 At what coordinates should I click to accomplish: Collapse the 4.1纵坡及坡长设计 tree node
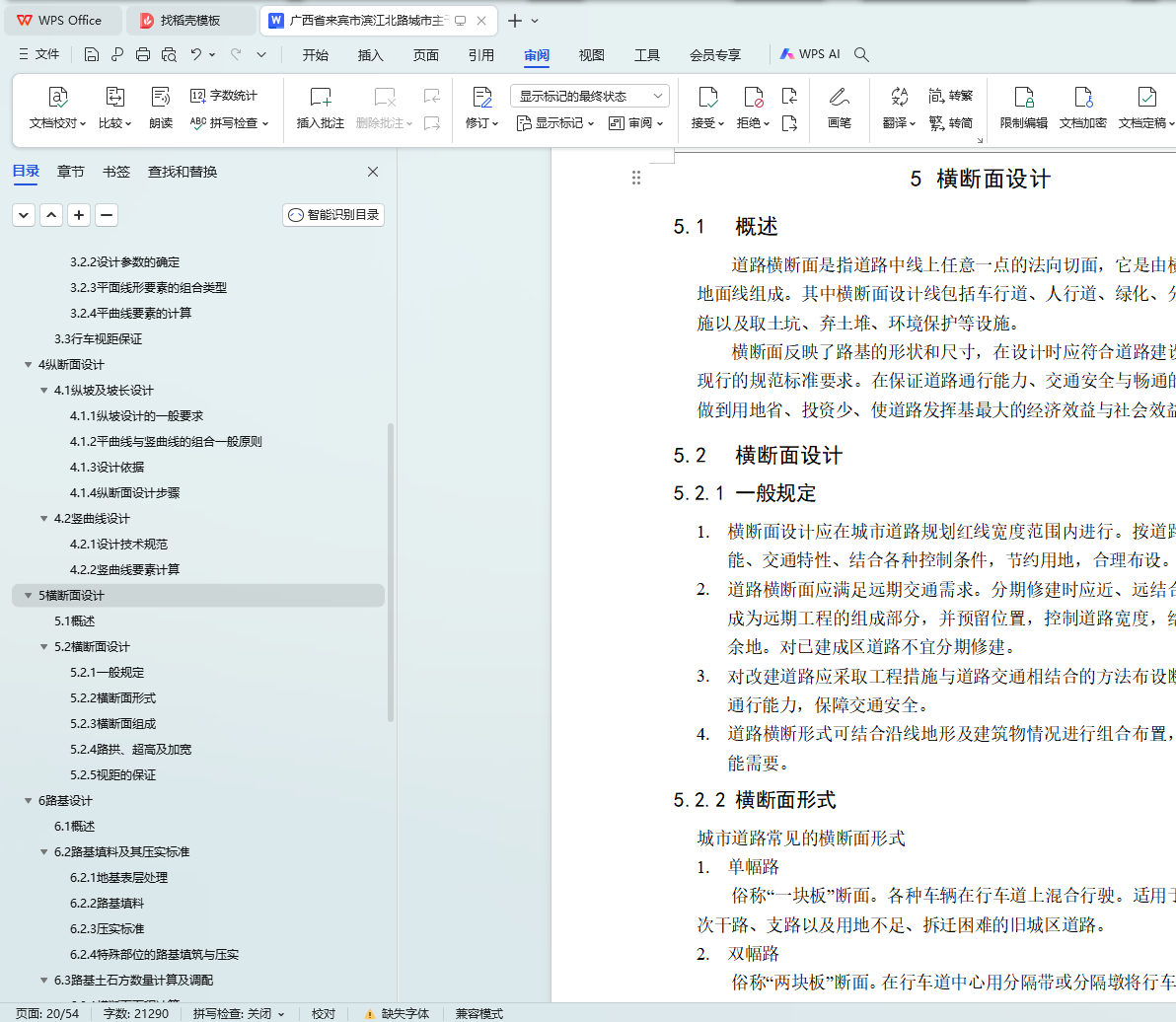pos(44,390)
